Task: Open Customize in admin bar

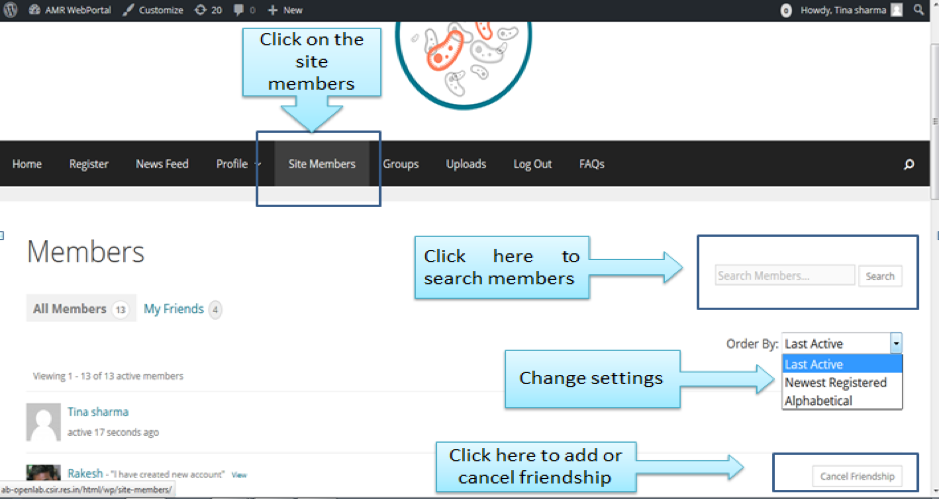Action: [x=153, y=10]
